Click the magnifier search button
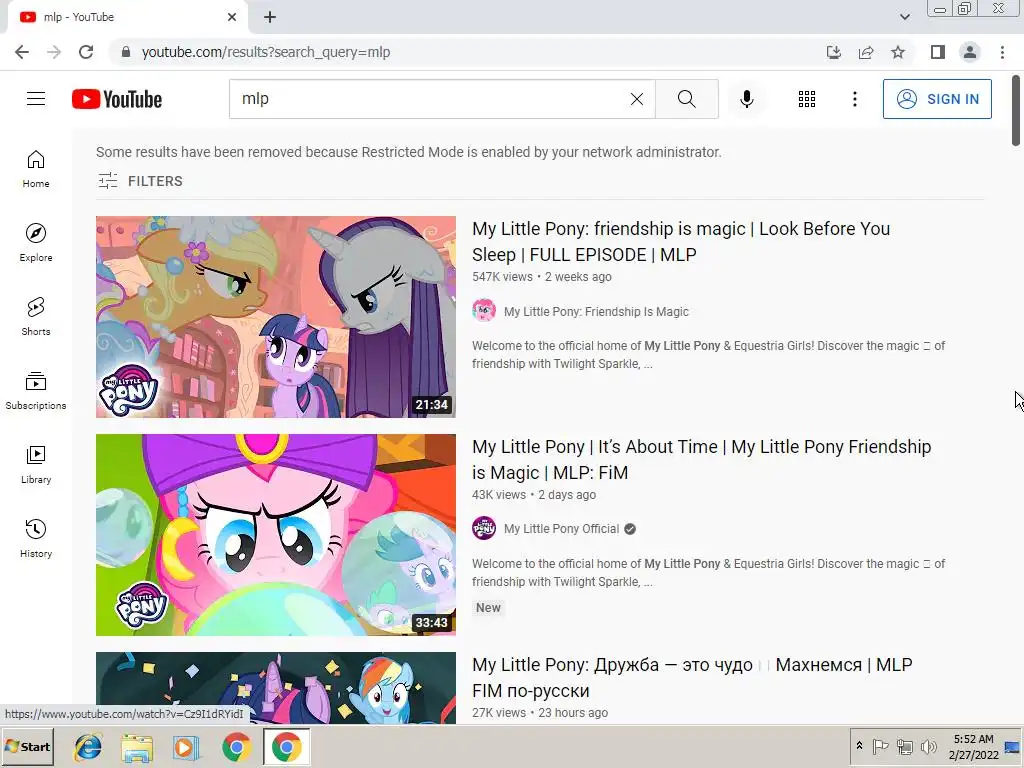The height and width of the screenshot is (768, 1024). pyautogui.click(x=686, y=99)
